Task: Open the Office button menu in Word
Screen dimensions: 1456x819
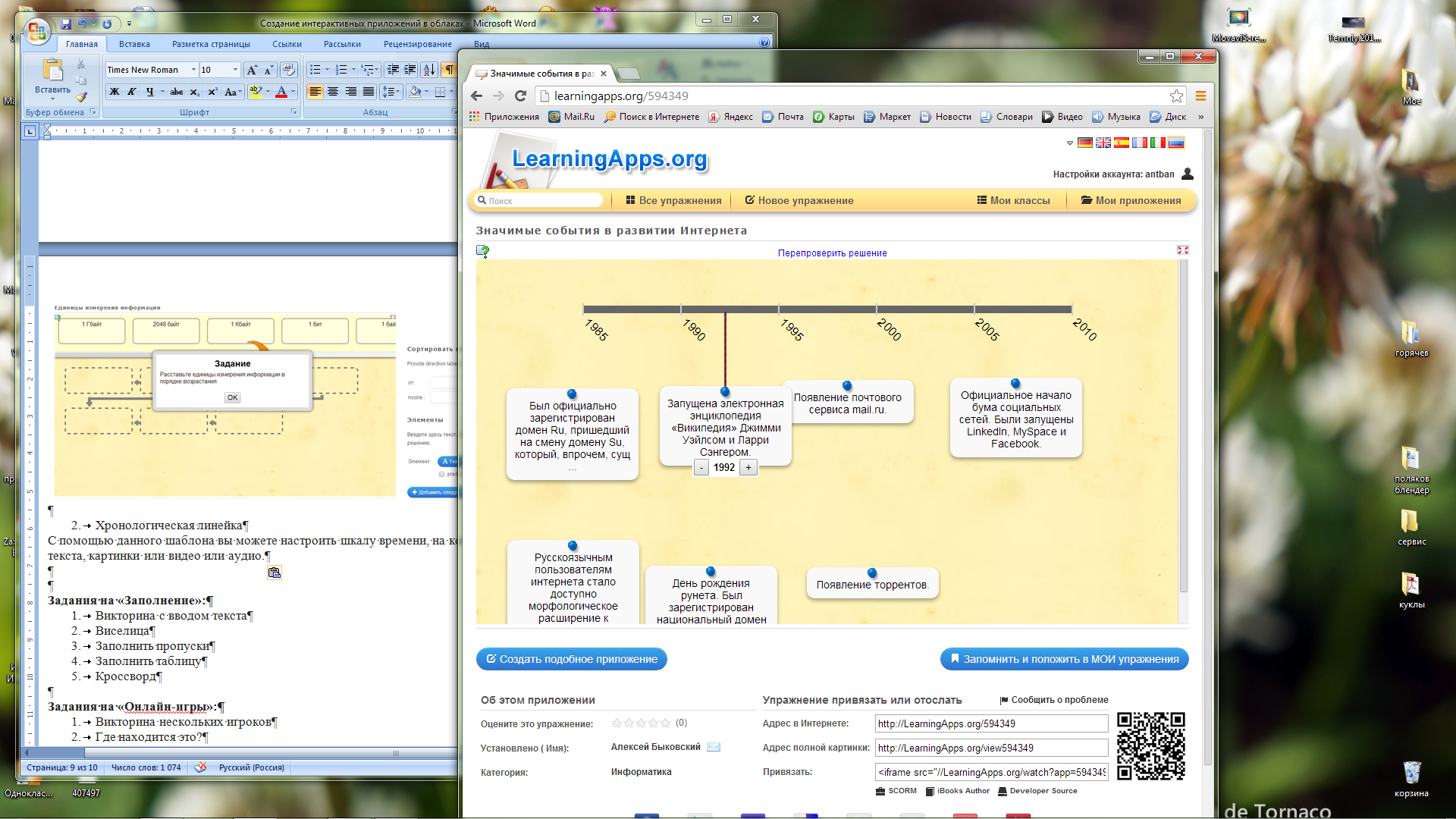Action: tap(36, 30)
